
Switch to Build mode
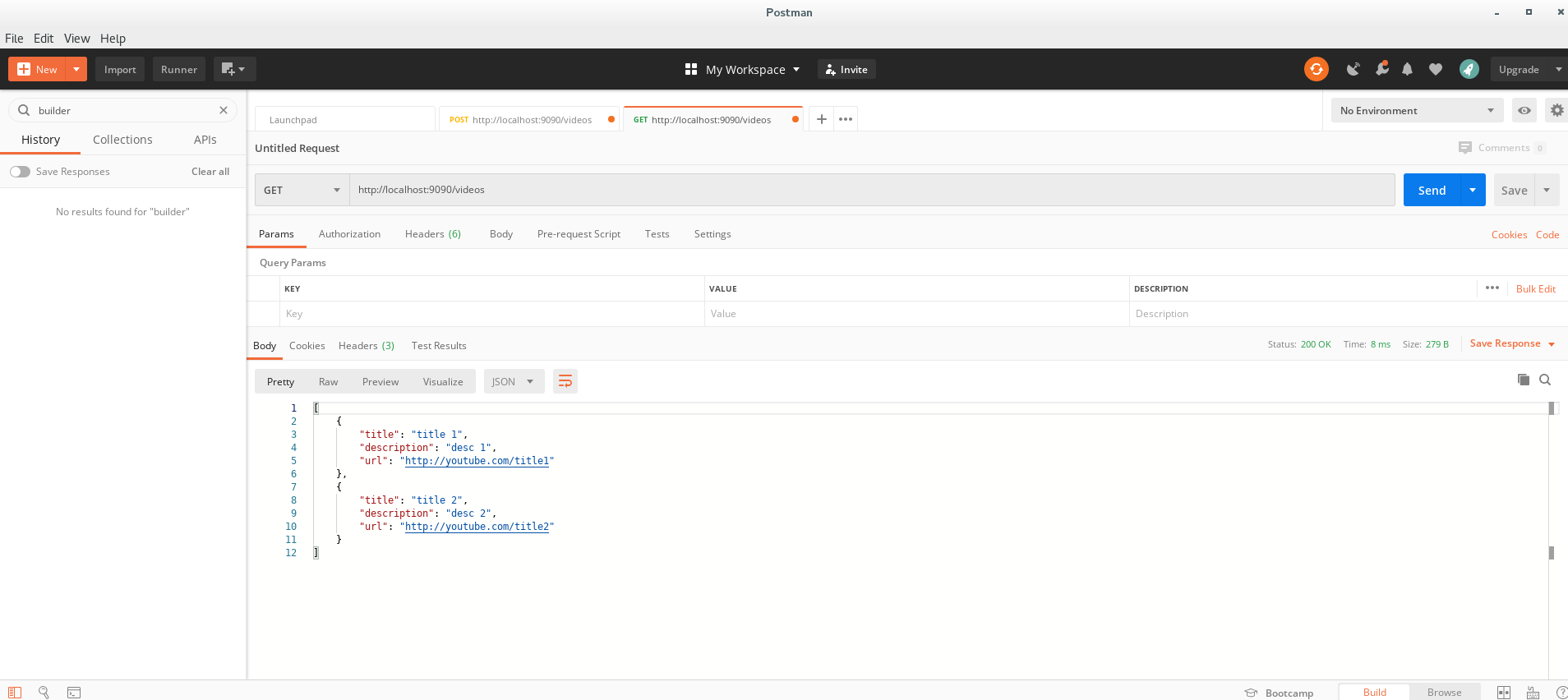[1374, 692]
